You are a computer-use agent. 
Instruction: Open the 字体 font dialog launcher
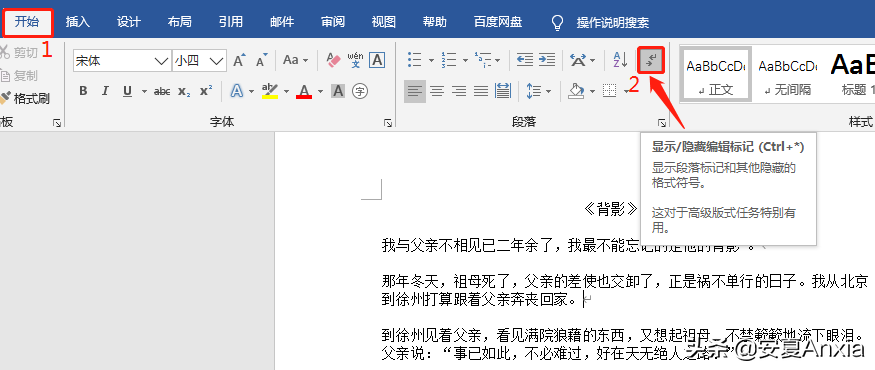tap(388, 123)
